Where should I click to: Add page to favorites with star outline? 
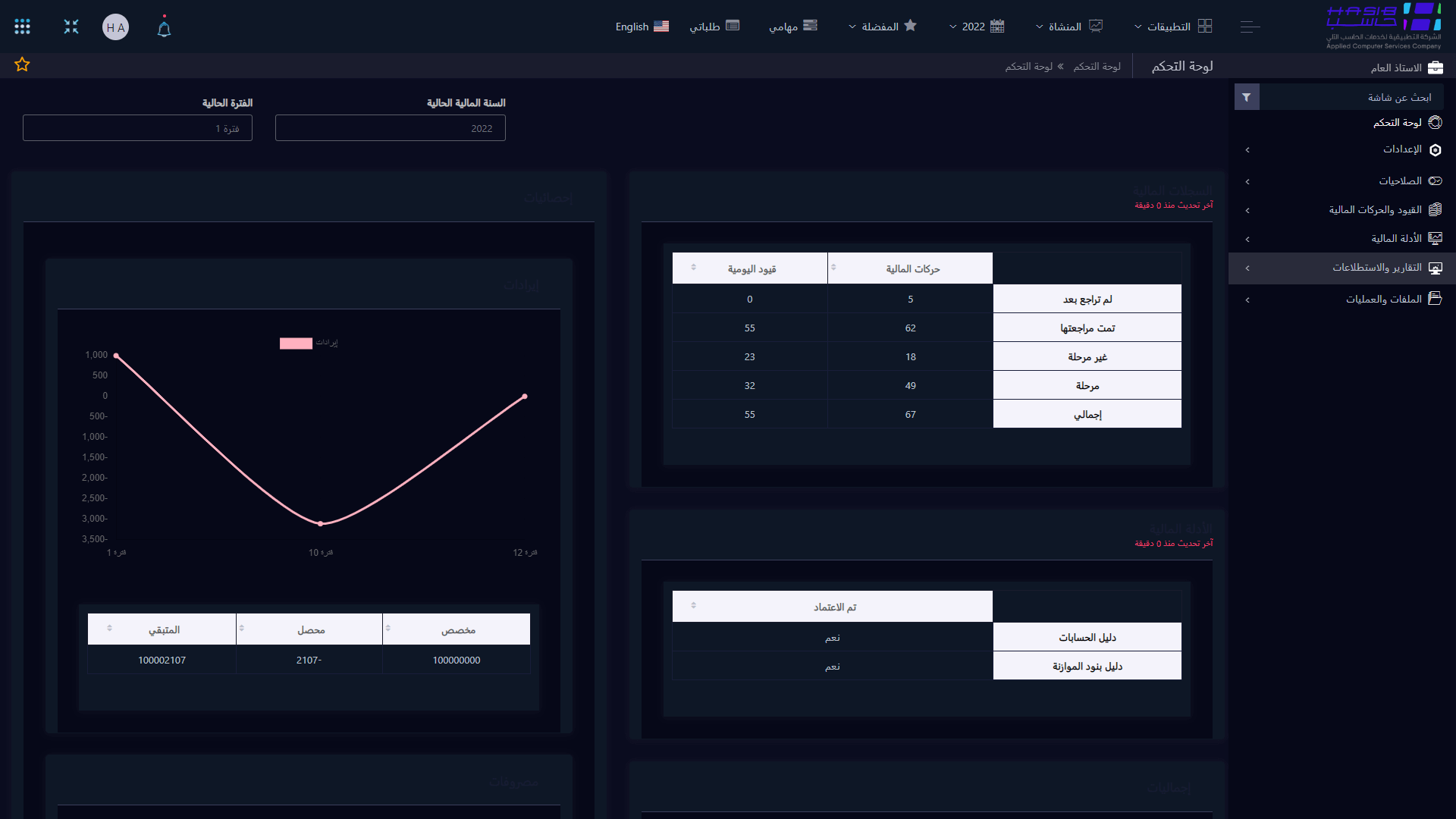(x=22, y=65)
